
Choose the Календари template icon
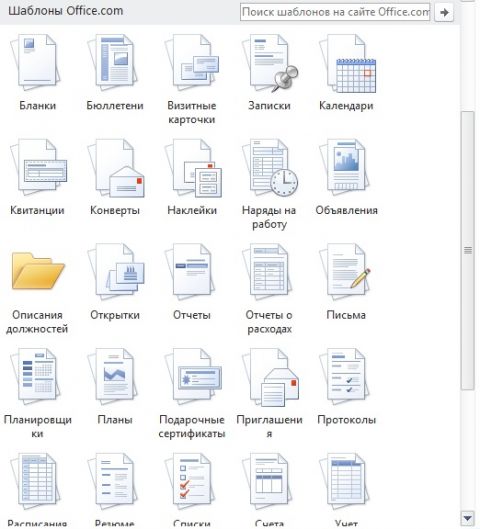point(347,63)
